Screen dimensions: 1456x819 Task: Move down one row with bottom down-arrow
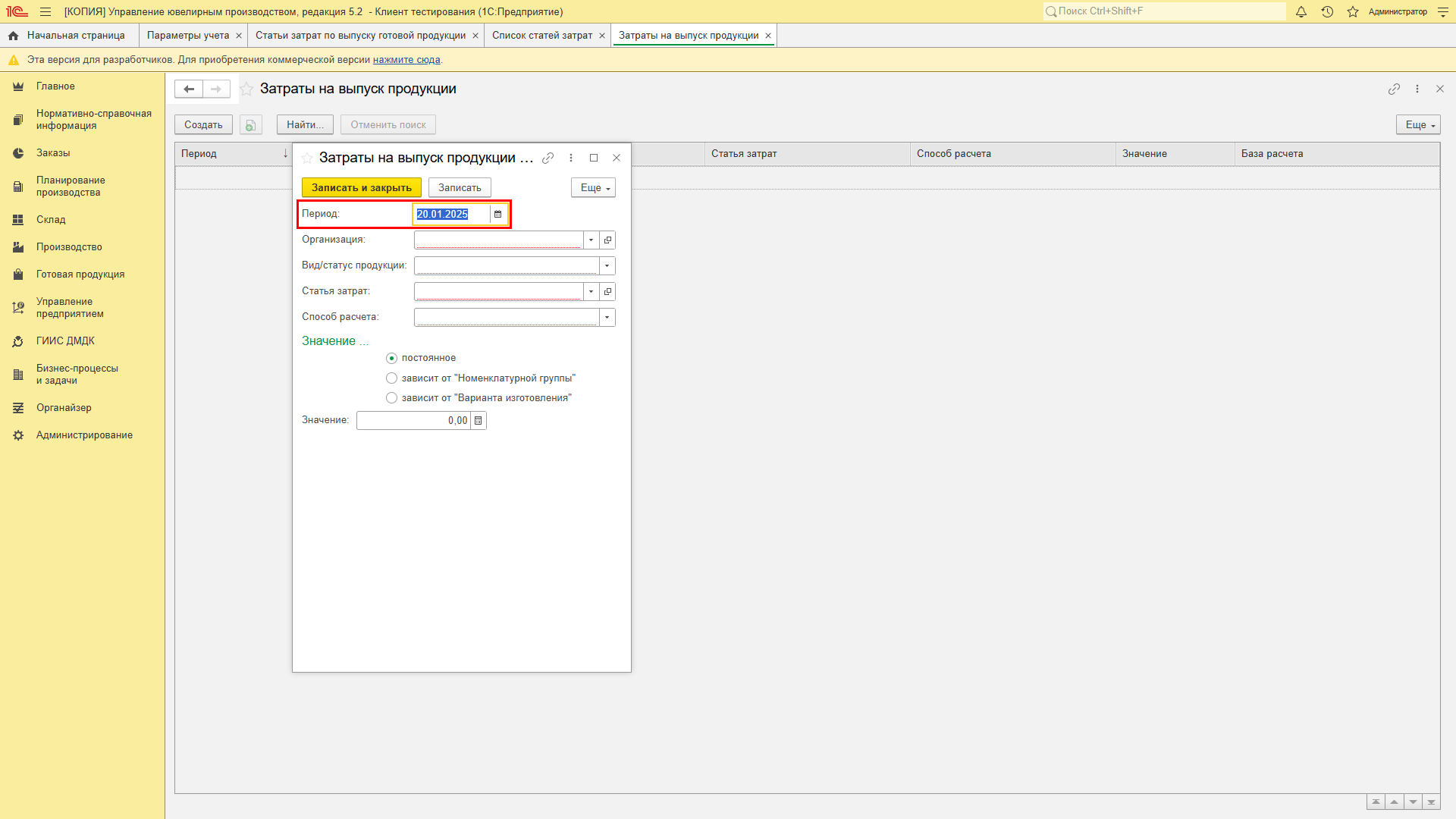click(1413, 802)
